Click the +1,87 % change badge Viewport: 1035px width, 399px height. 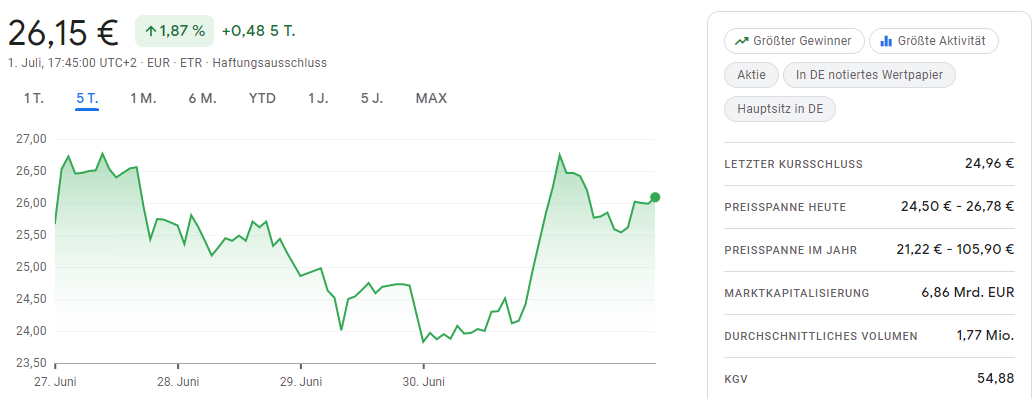(174, 31)
